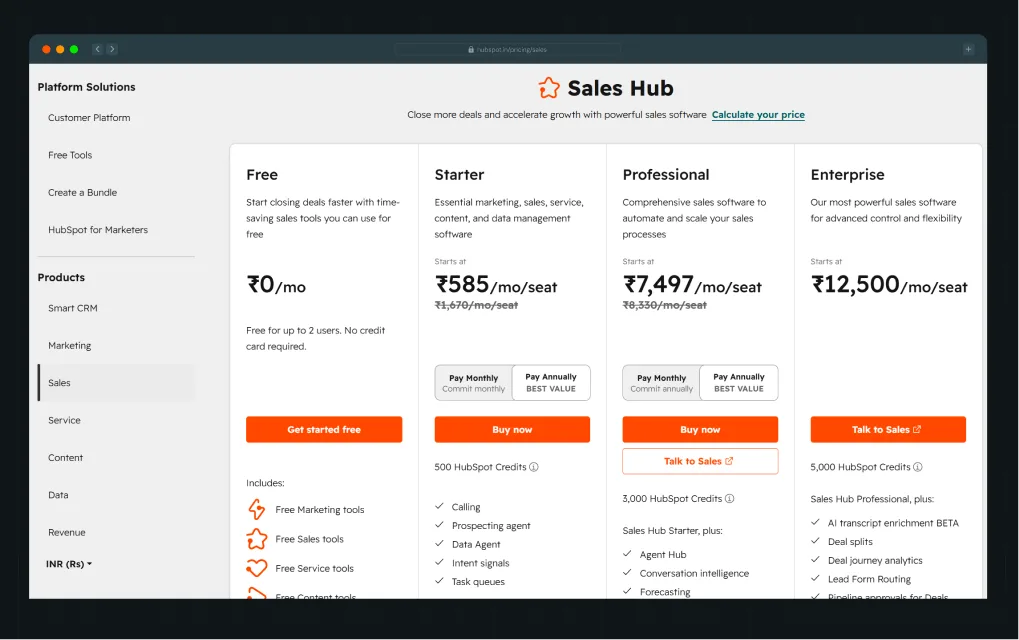1019x640 pixels.
Task: Click checkmark next to AI transcript enrichment
Action: (x=815, y=522)
